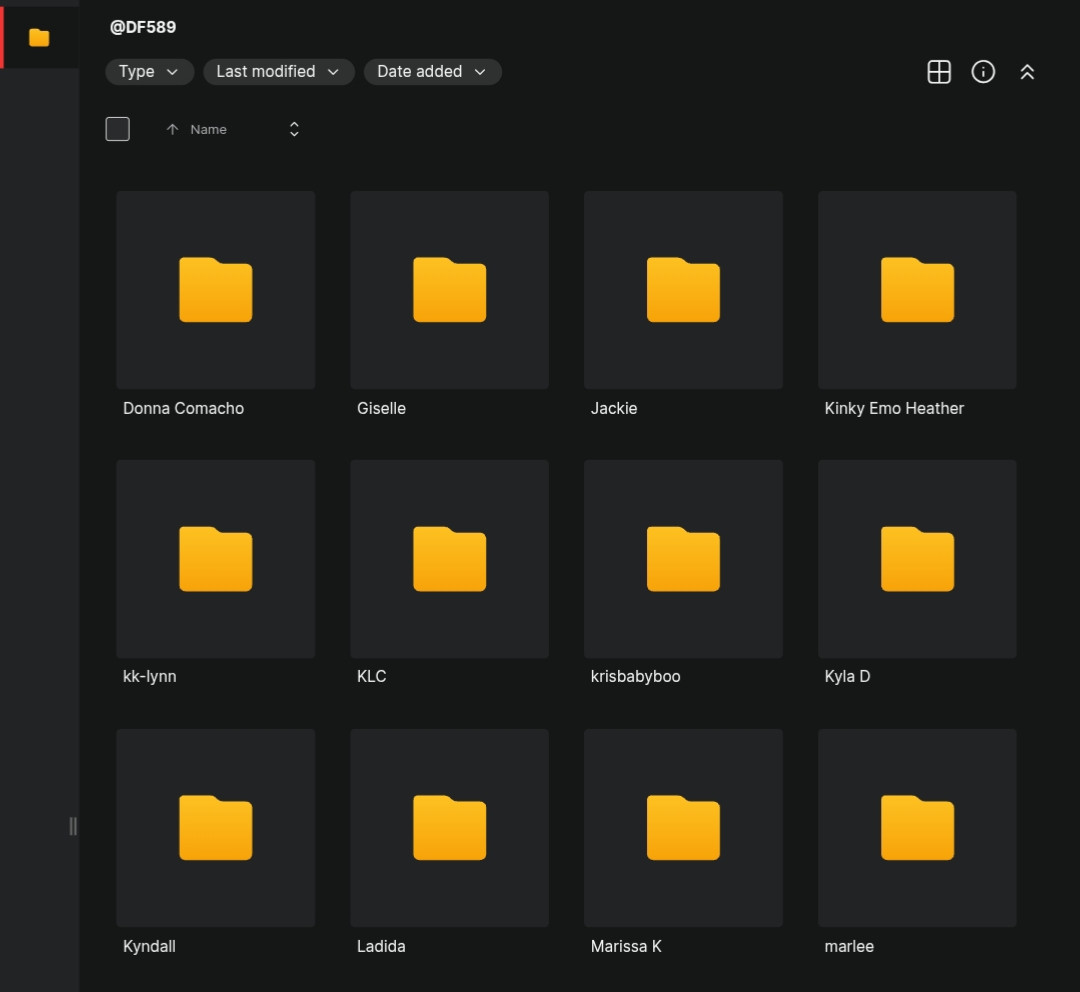Screen dimensions: 1080x992
Task: Open the Kyndall folder thumbnail
Action: tap(216, 828)
